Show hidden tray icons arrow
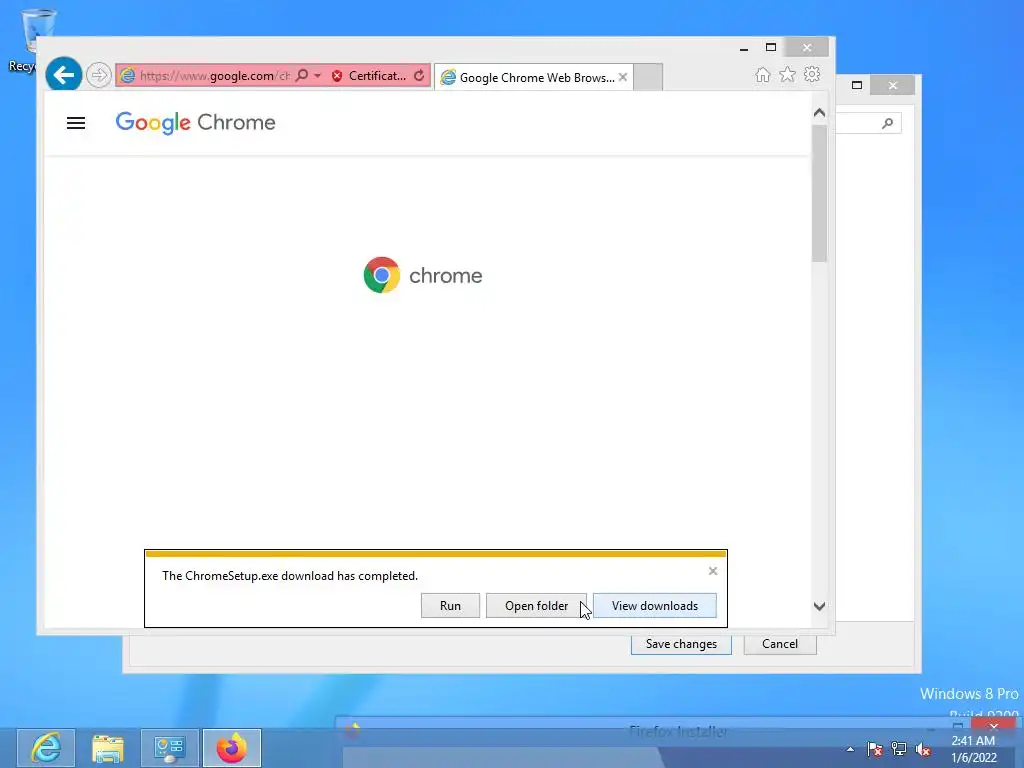Screen dimensions: 1024x768 tap(850, 749)
